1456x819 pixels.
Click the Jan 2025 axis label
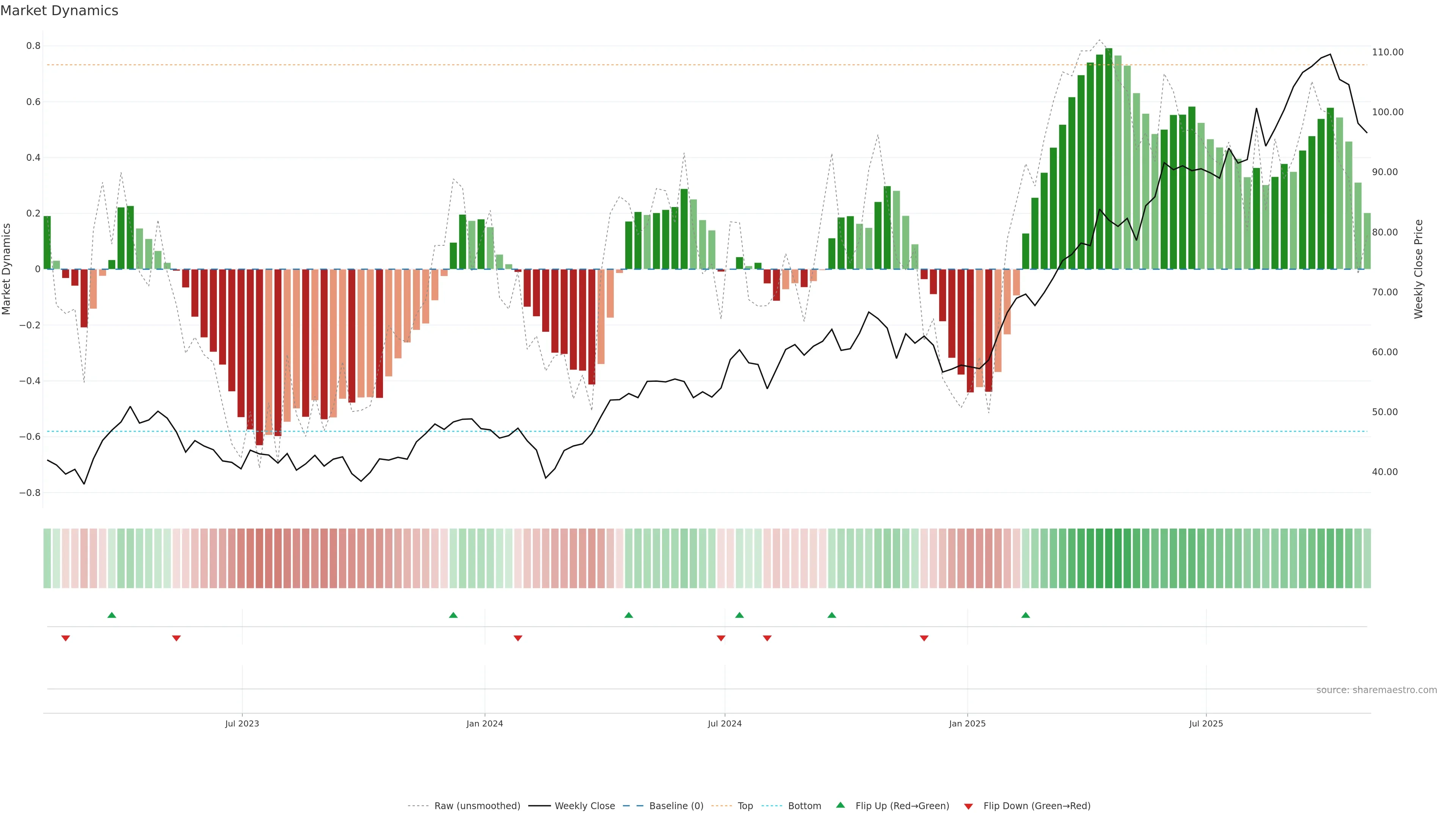967,723
